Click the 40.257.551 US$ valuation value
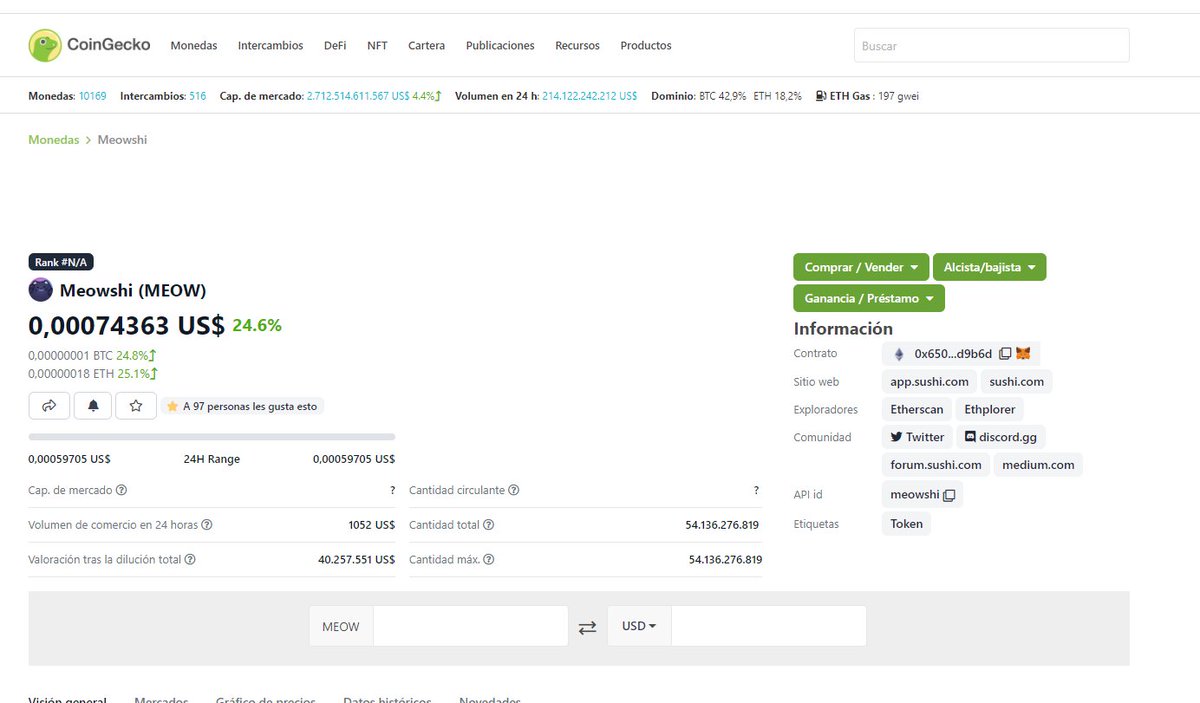Viewport: 1200px width, 703px height. tap(356, 560)
